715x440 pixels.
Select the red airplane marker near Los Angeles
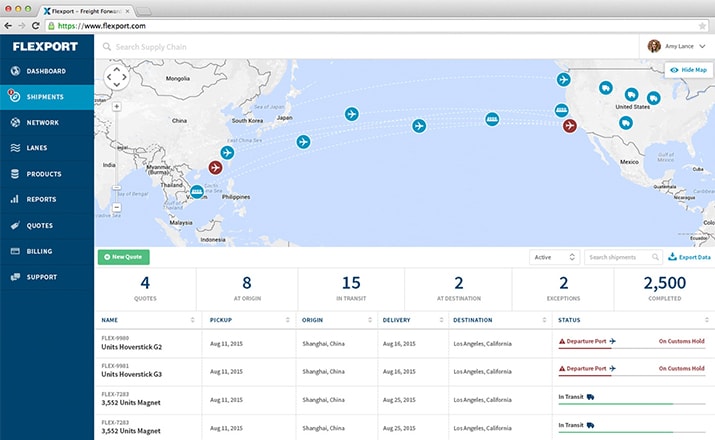[569, 125]
